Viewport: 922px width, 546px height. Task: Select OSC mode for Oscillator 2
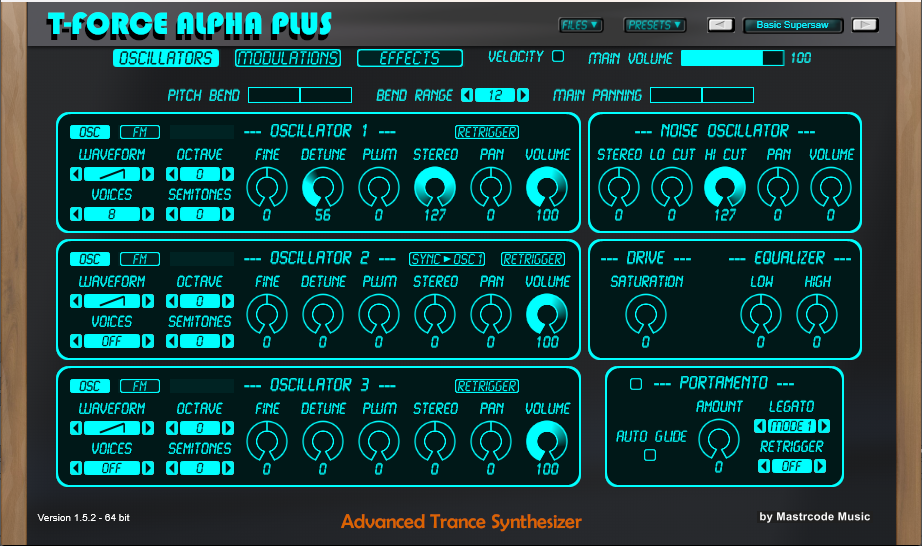(x=90, y=259)
